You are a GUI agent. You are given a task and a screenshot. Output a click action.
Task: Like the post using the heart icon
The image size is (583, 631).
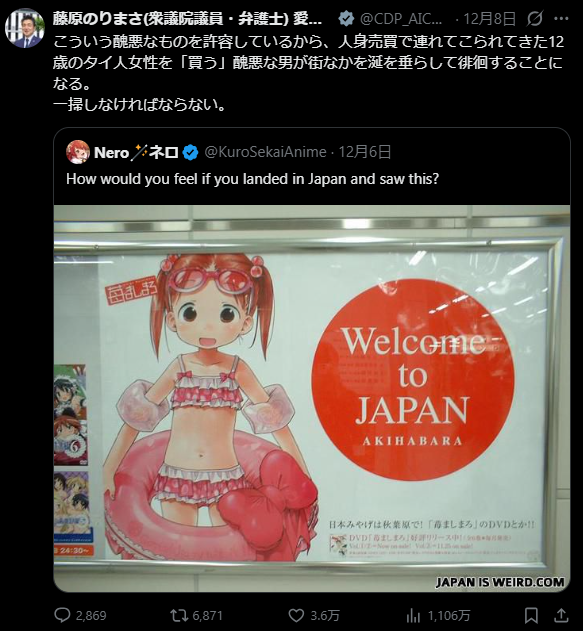297,615
